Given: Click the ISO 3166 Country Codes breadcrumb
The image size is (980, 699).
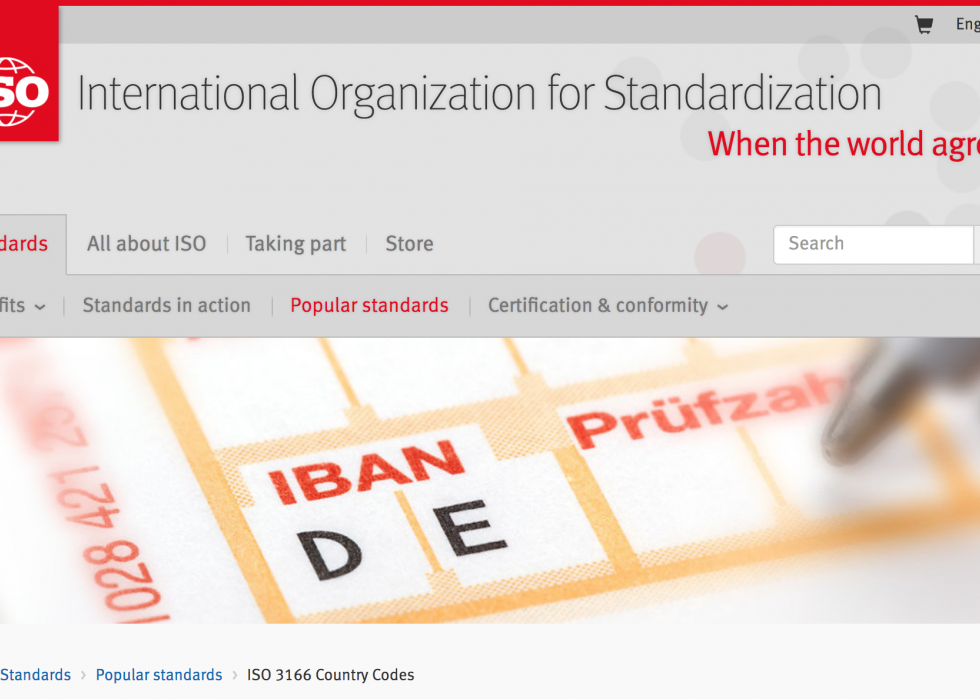Looking at the screenshot, I should (x=331, y=675).
